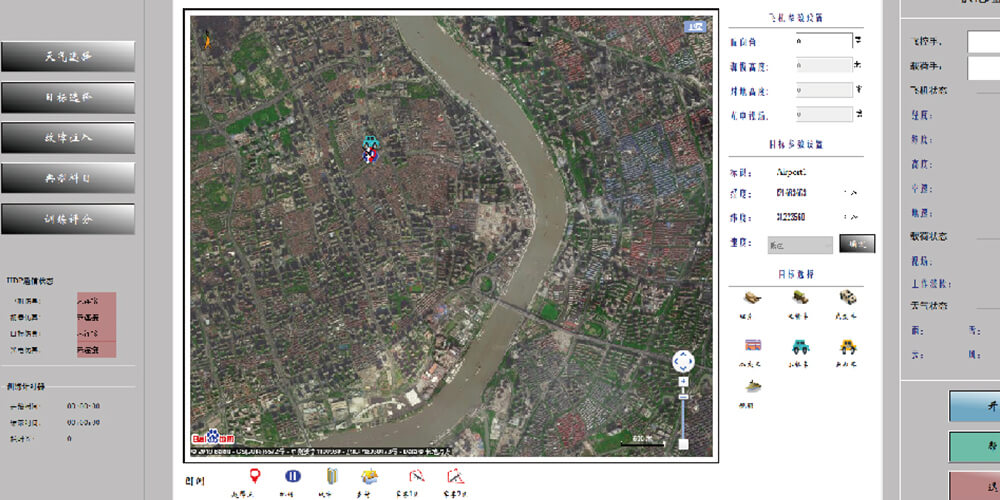Open the second left menu button (目标选择)
The height and width of the screenshot is (500, 1000).
click(x=68, y=98)
